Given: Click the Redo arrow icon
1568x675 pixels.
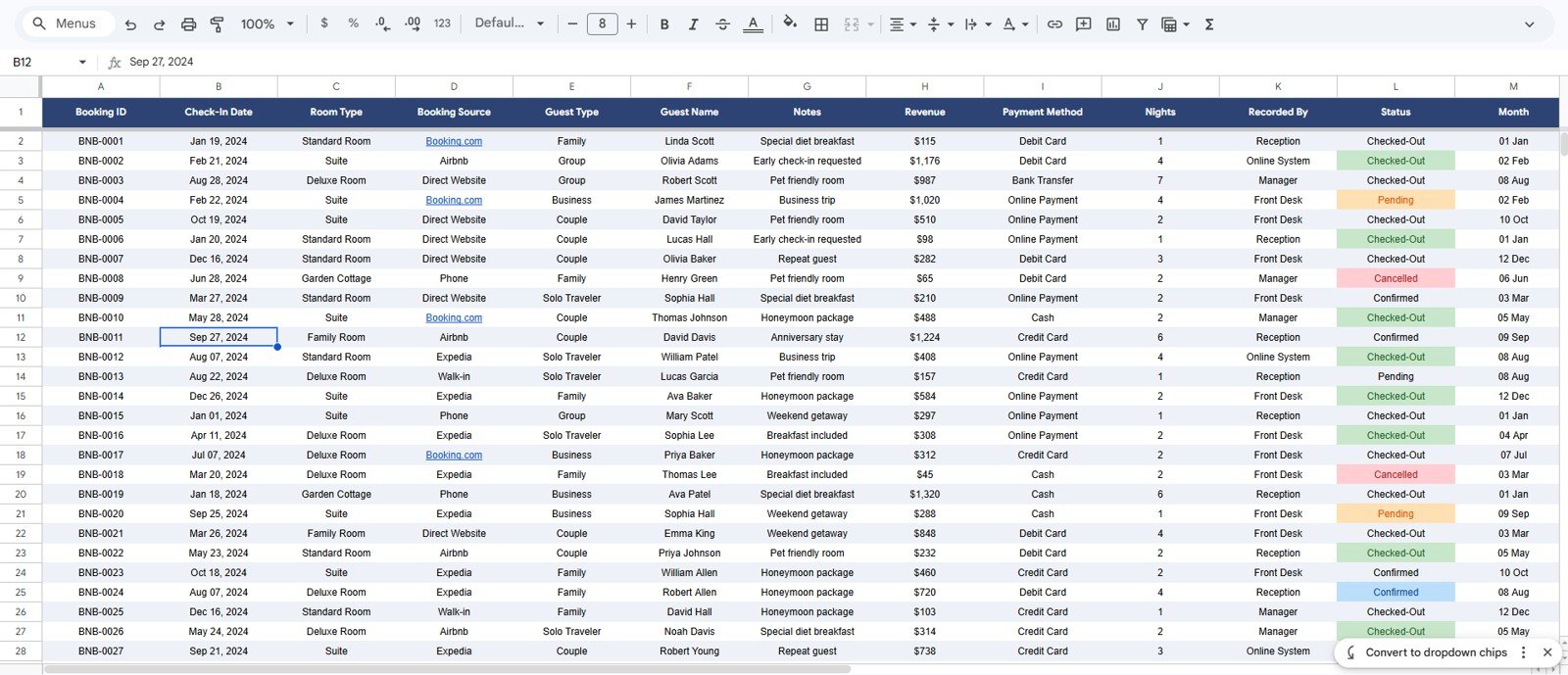Looking at the screenshot, I should point(160,24).
